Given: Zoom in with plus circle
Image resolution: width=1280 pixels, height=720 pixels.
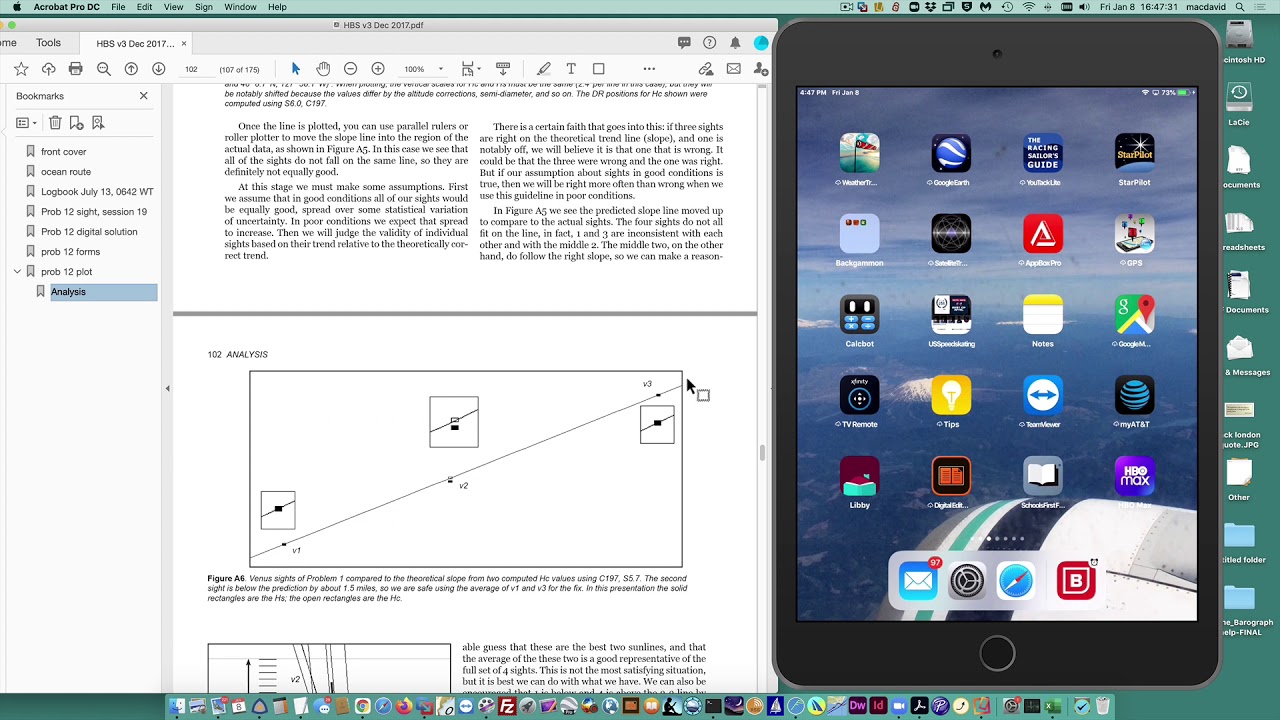Looking at the screenshot, I should click(x=378, y=69).
